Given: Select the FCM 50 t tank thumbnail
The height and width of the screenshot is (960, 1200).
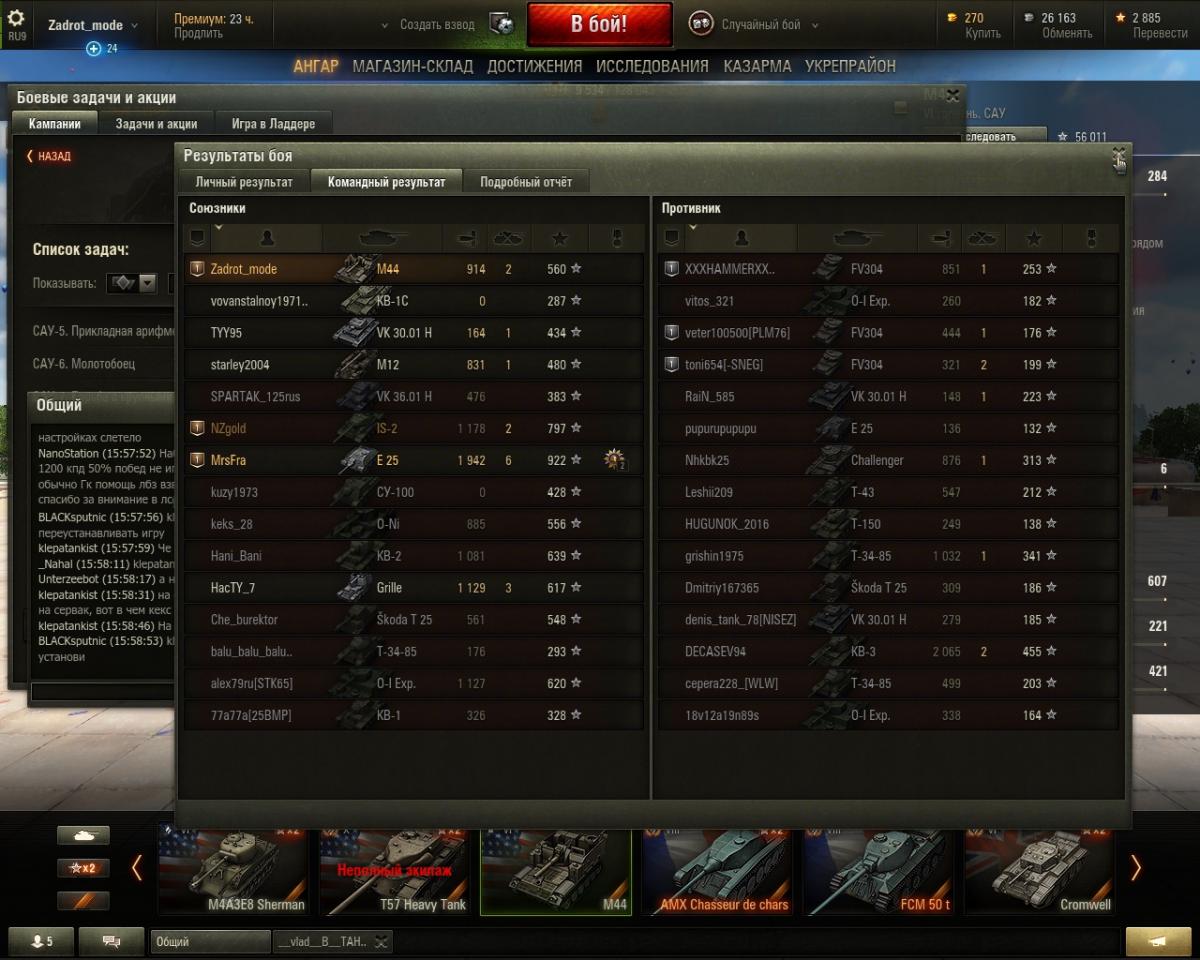Looking at the screenshot, I should click(878, 871).
